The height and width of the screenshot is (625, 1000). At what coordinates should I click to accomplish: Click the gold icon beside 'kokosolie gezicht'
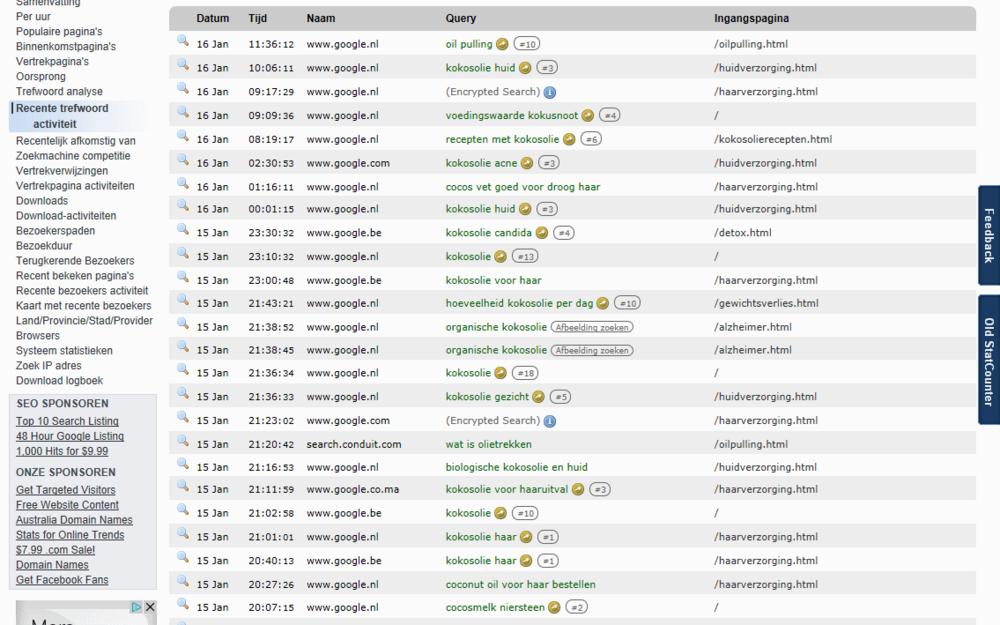click(x=538, y=397)
